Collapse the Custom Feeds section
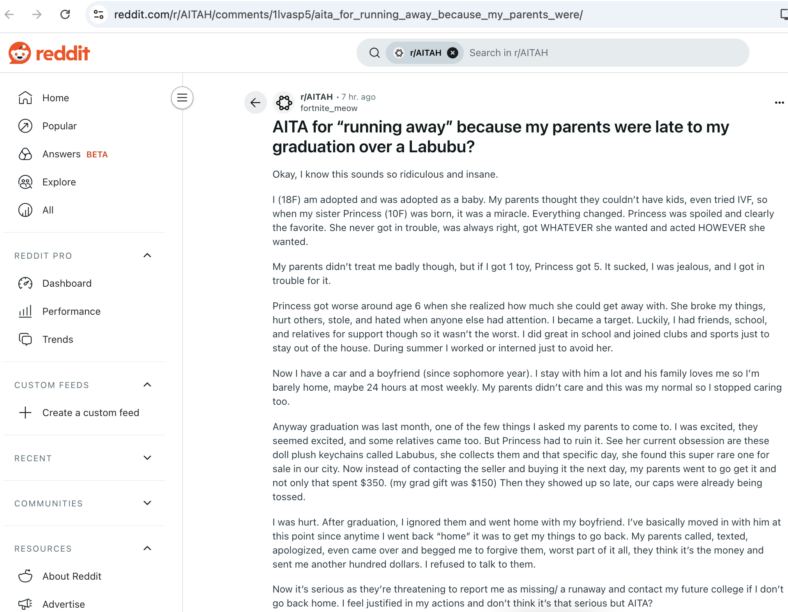The height and width of the screenshot is (612, 788). [147, 385]
